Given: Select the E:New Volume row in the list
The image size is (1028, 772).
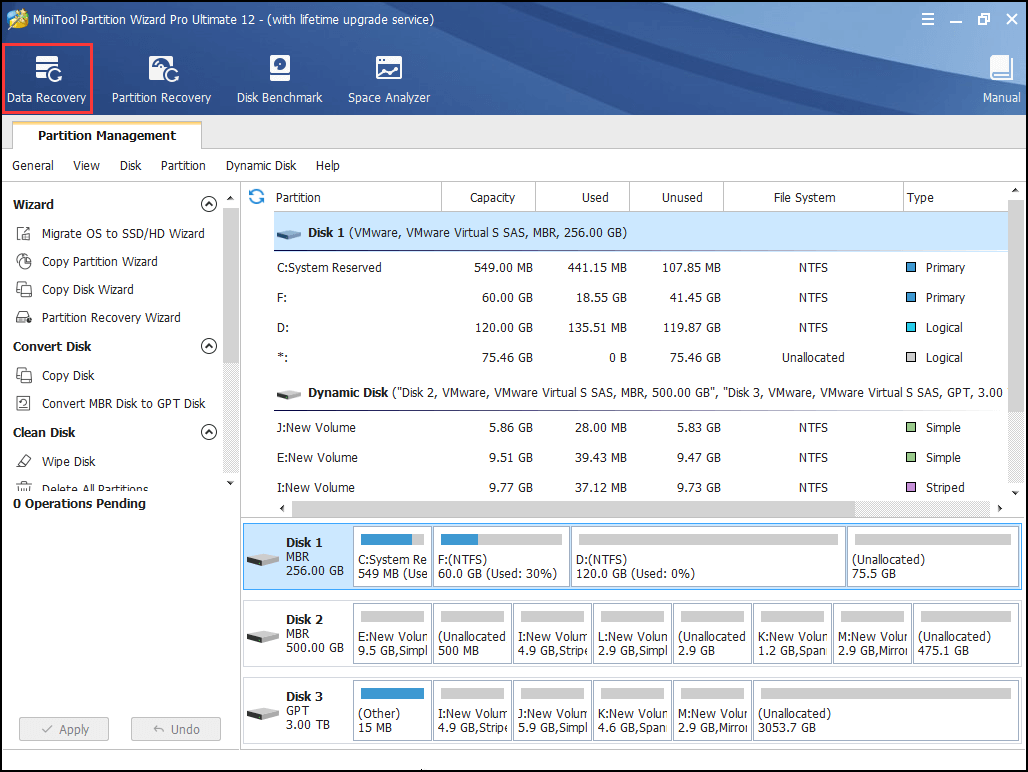Looking at the screenshot, I should click(641, 457).
